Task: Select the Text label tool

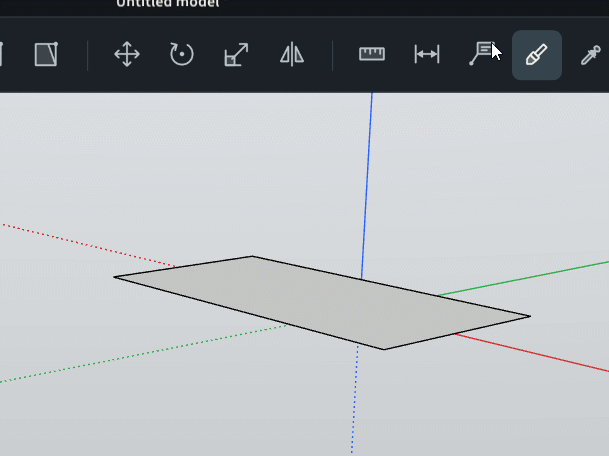Action: 482,54
